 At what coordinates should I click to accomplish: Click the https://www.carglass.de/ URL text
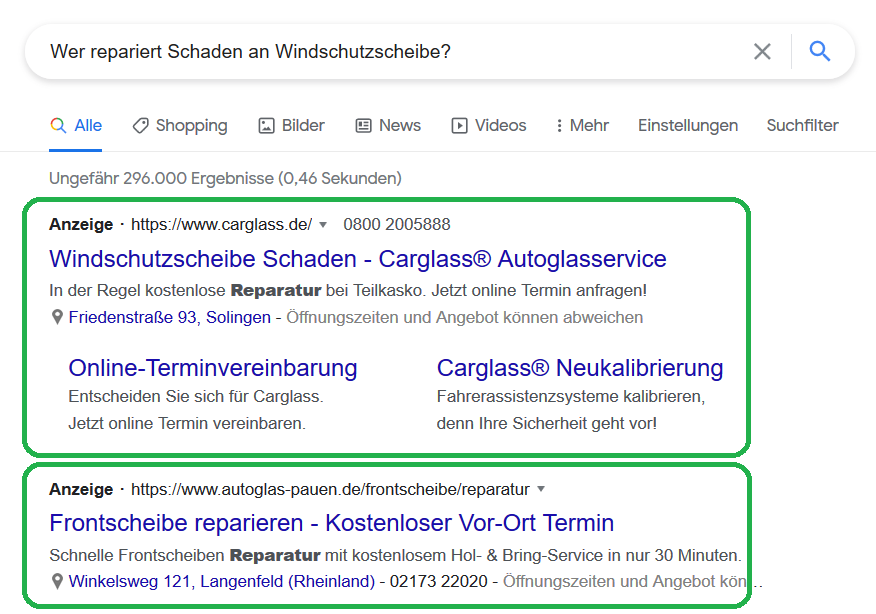click(x=221, y=225)
